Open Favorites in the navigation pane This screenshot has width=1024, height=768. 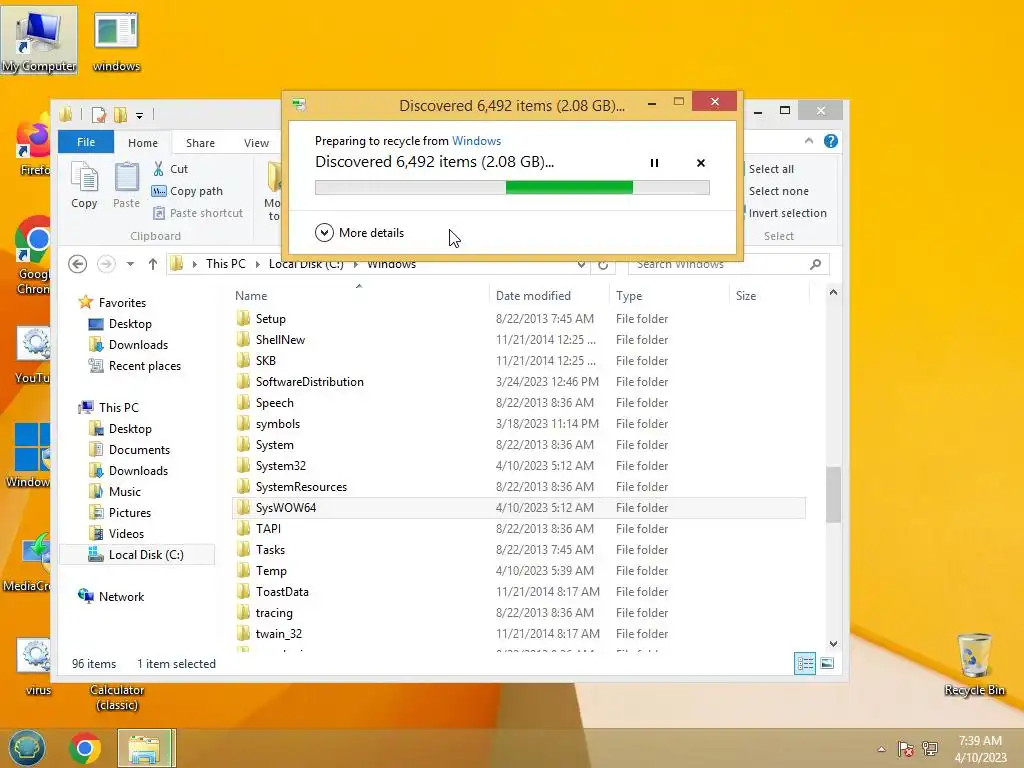point(112,302)
